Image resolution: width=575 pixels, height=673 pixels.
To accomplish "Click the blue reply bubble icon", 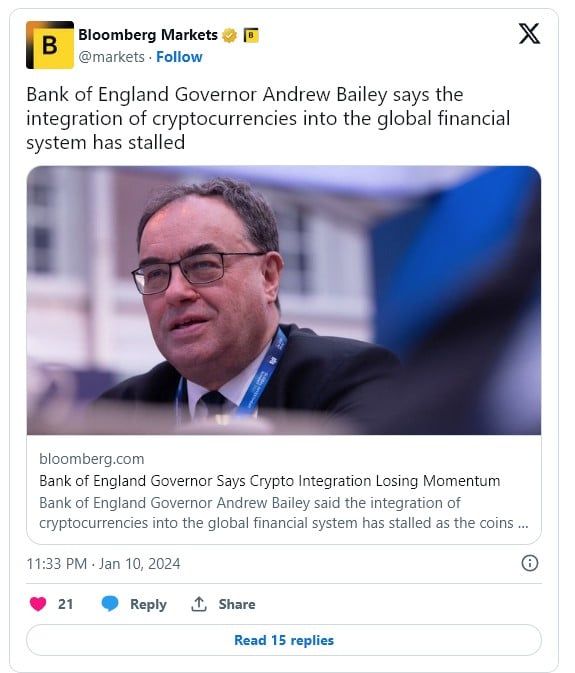I will click(110, 603).
